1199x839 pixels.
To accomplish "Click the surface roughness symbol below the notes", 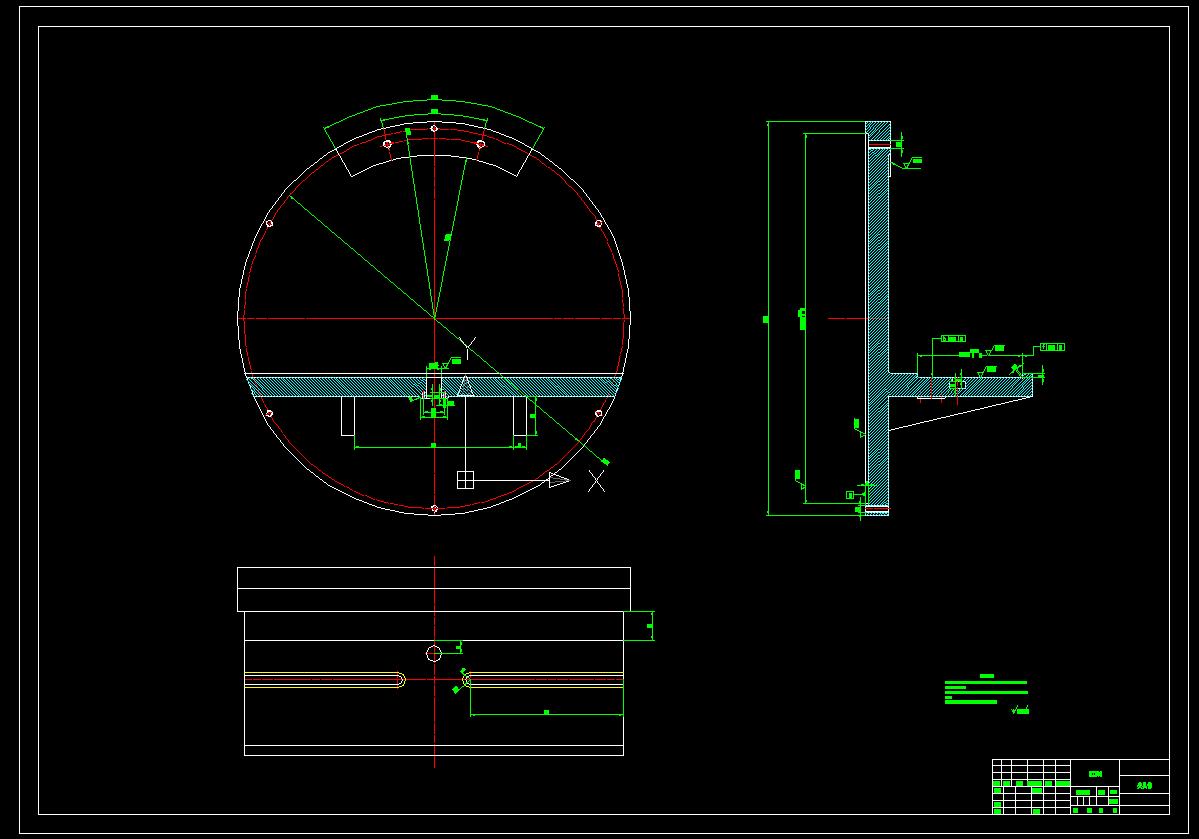I will point(1021,711).
